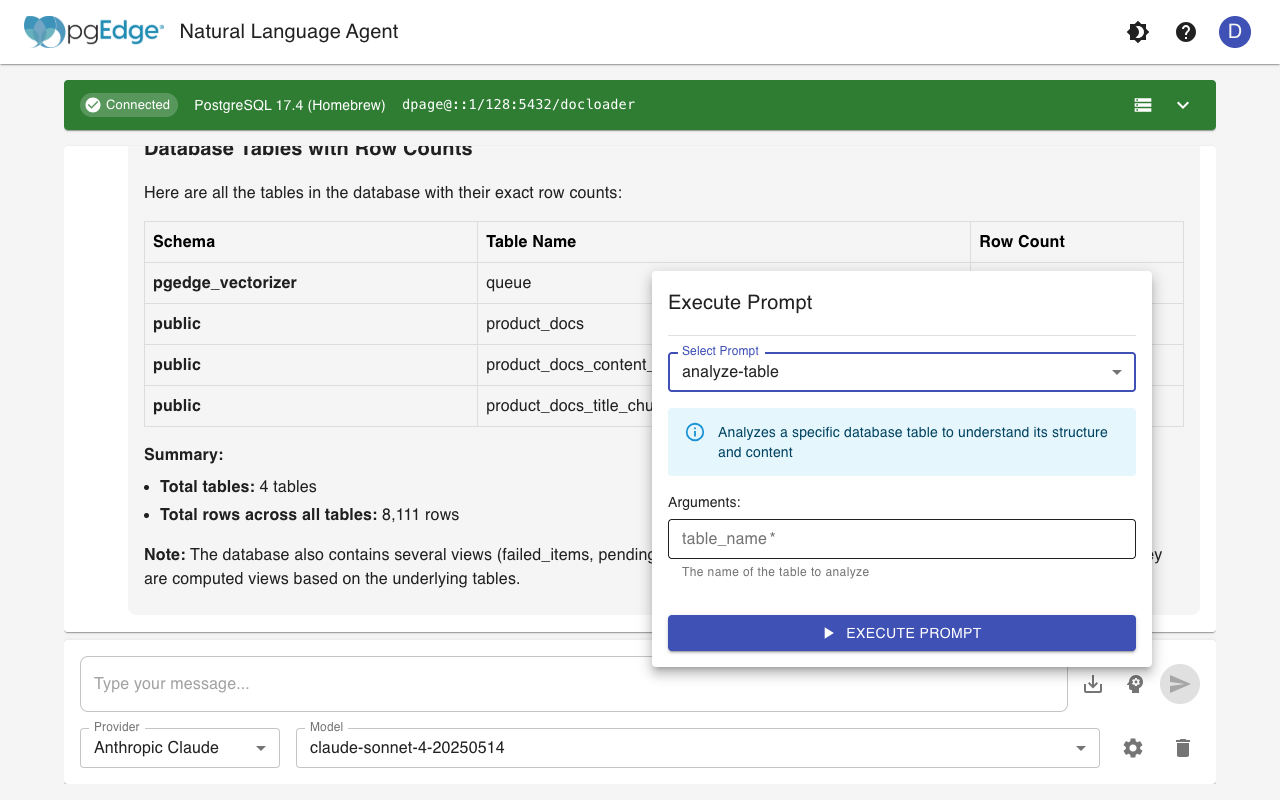Click the message text input box
Image resolution: width=1280 pixels, height=800 pixels.
[573, 684]
